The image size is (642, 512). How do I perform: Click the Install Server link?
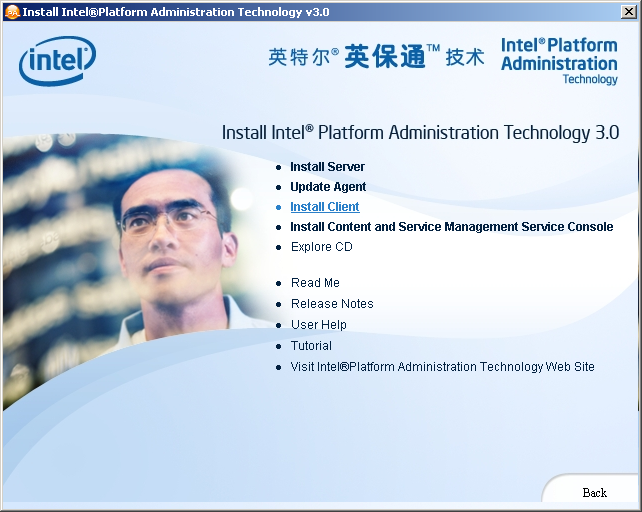tap(327, 167)
